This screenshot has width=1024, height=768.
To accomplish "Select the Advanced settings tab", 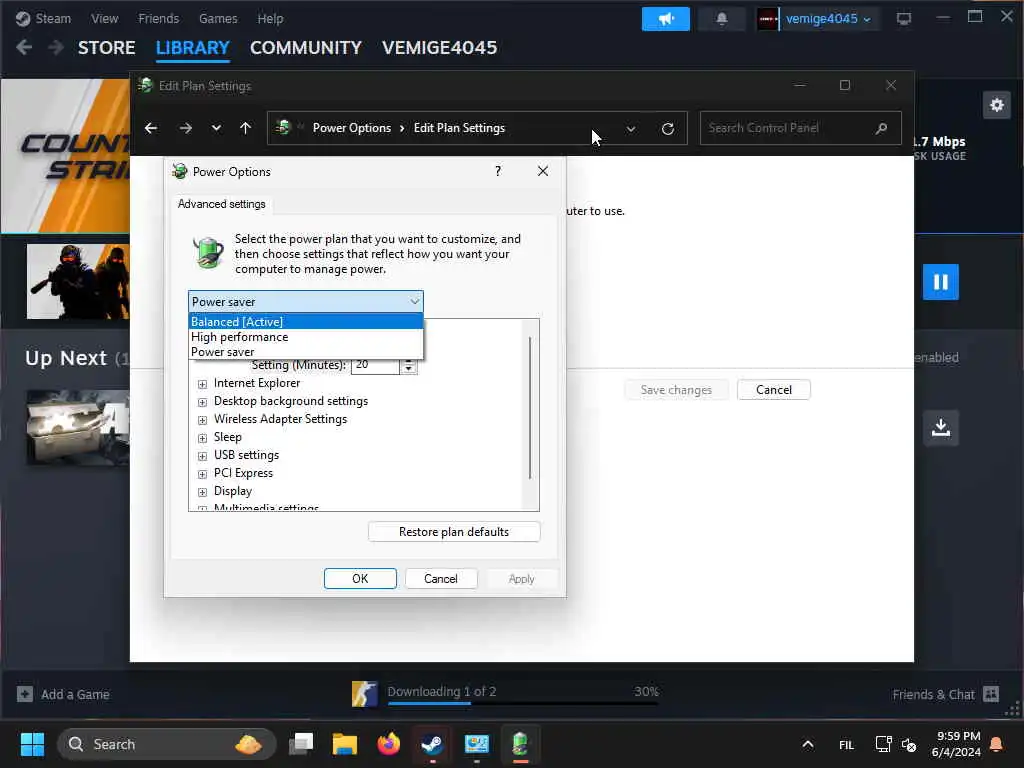I will [x=221, y=204].
